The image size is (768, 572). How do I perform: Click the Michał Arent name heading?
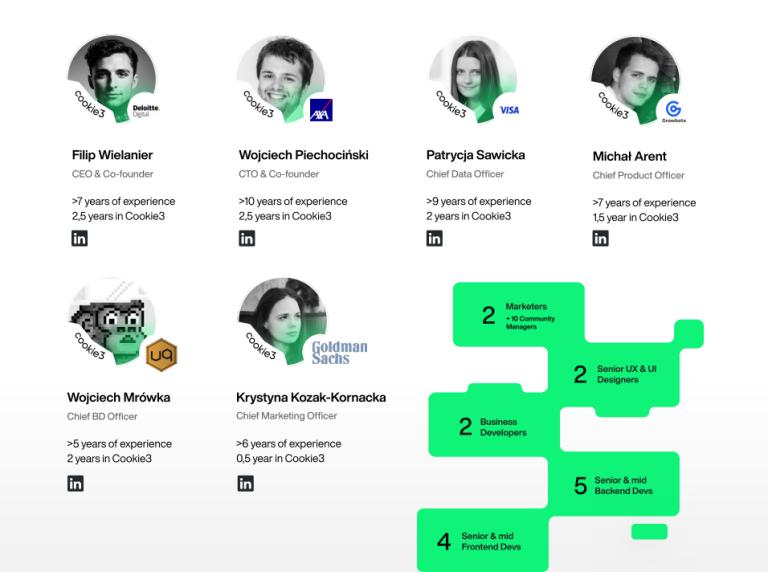629,156
